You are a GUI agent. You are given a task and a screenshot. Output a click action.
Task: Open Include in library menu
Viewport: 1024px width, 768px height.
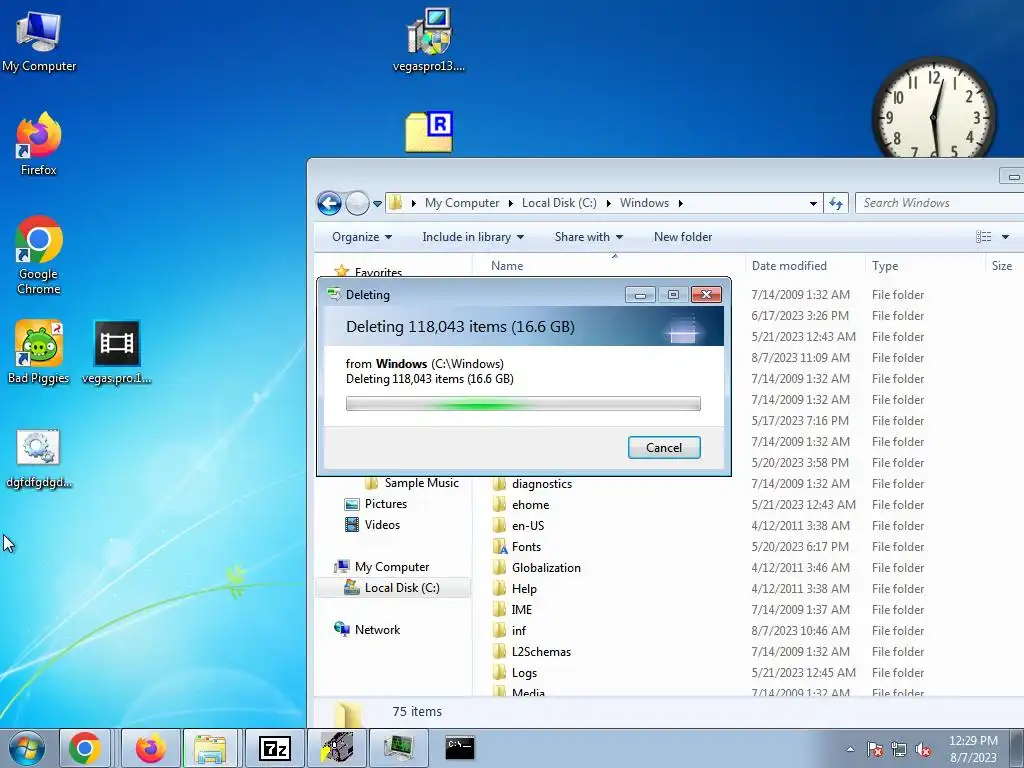point(473,237)
